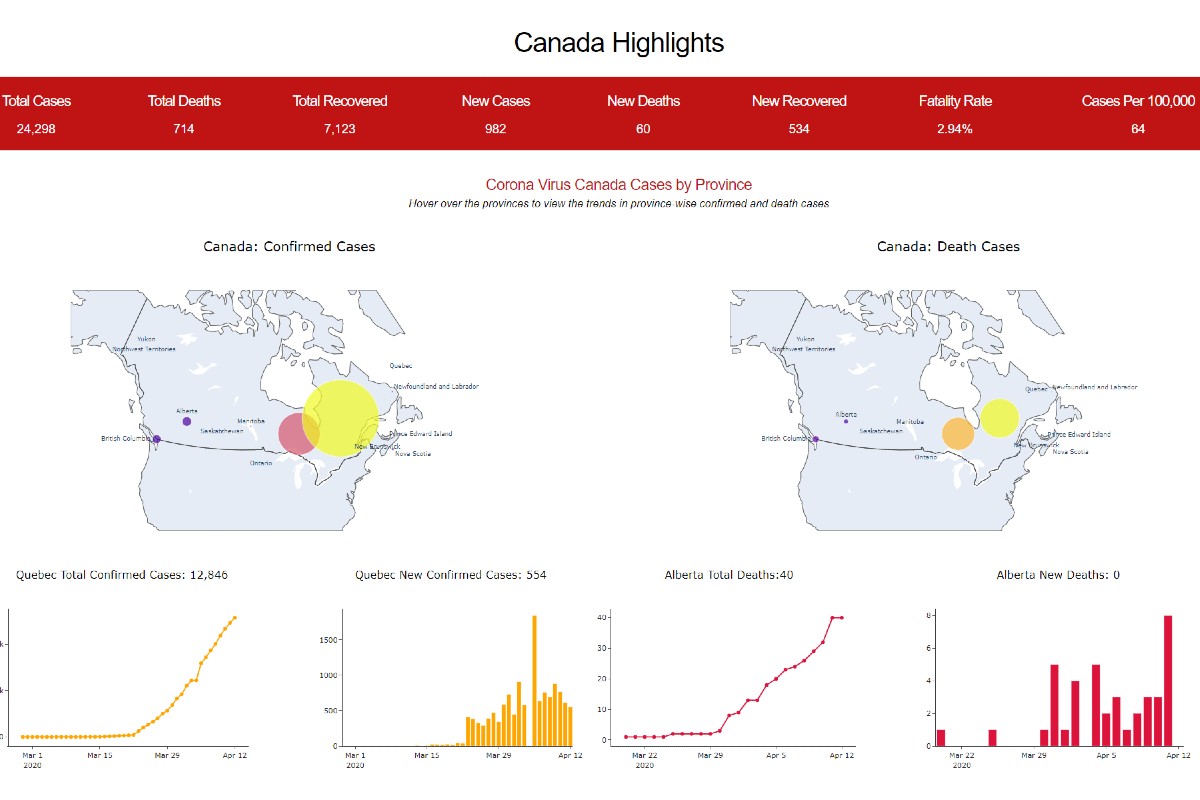Select the yellow Quebec bubble on Confirmed Cases map
This screenshot has height=800, width=1200.
[340, 416]
